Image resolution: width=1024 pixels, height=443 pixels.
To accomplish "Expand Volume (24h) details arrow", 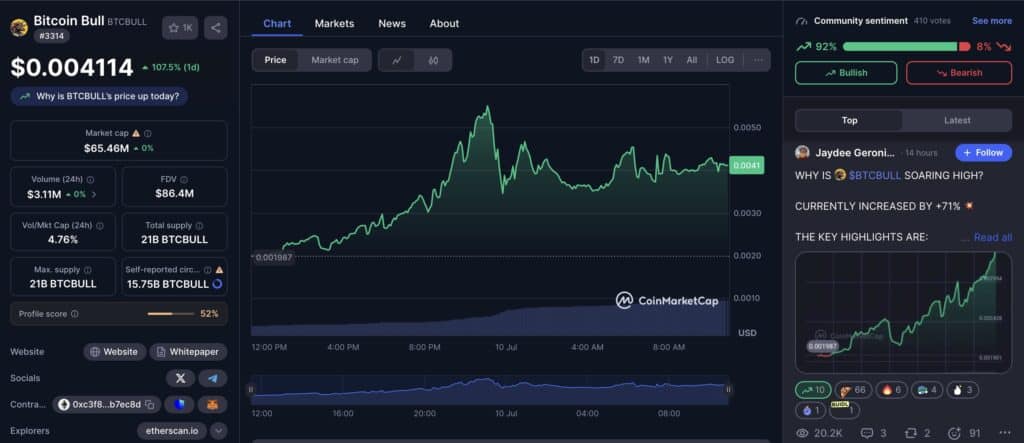I will pos(93,194).
